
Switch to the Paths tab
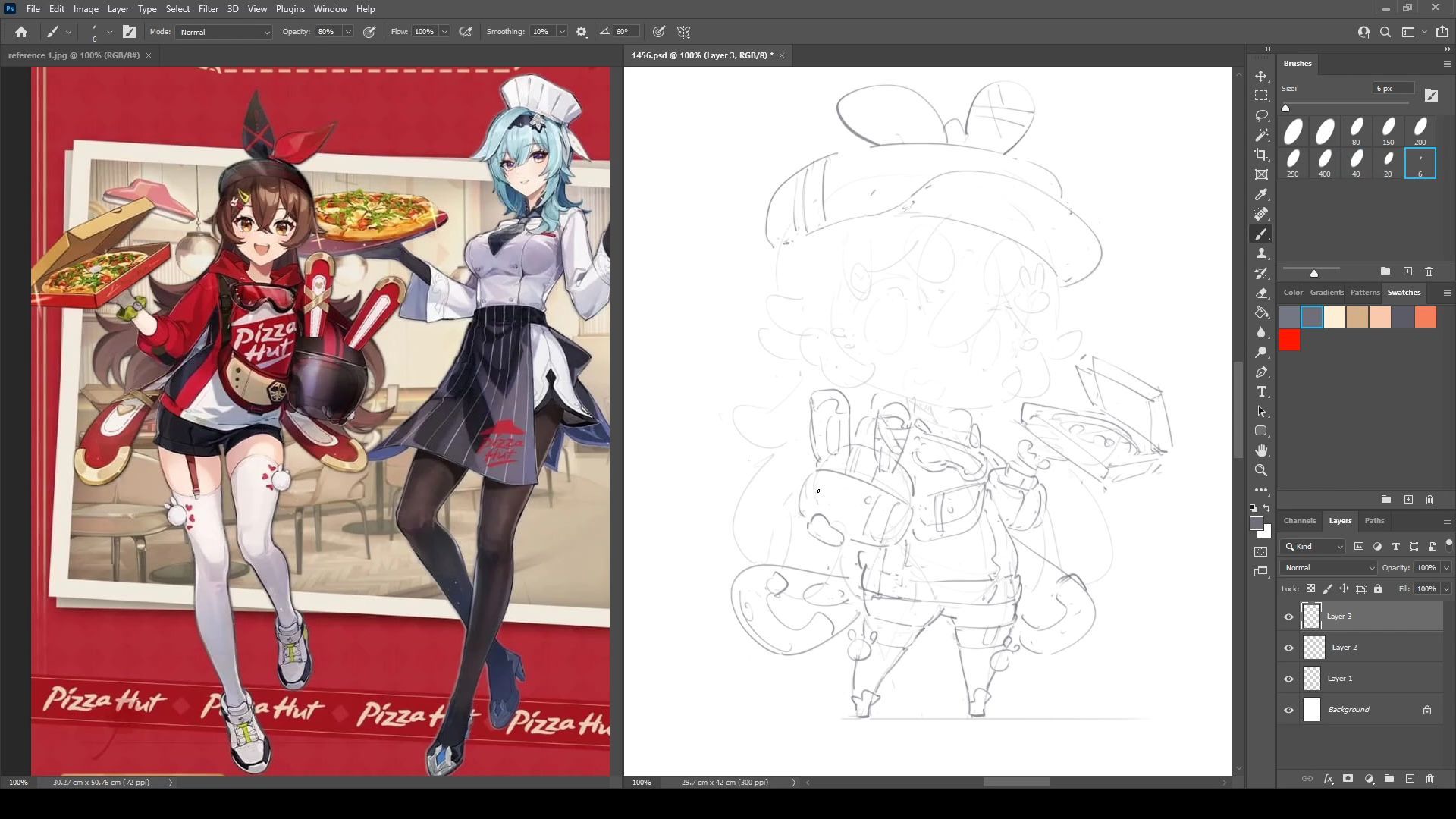(1374, 521)
